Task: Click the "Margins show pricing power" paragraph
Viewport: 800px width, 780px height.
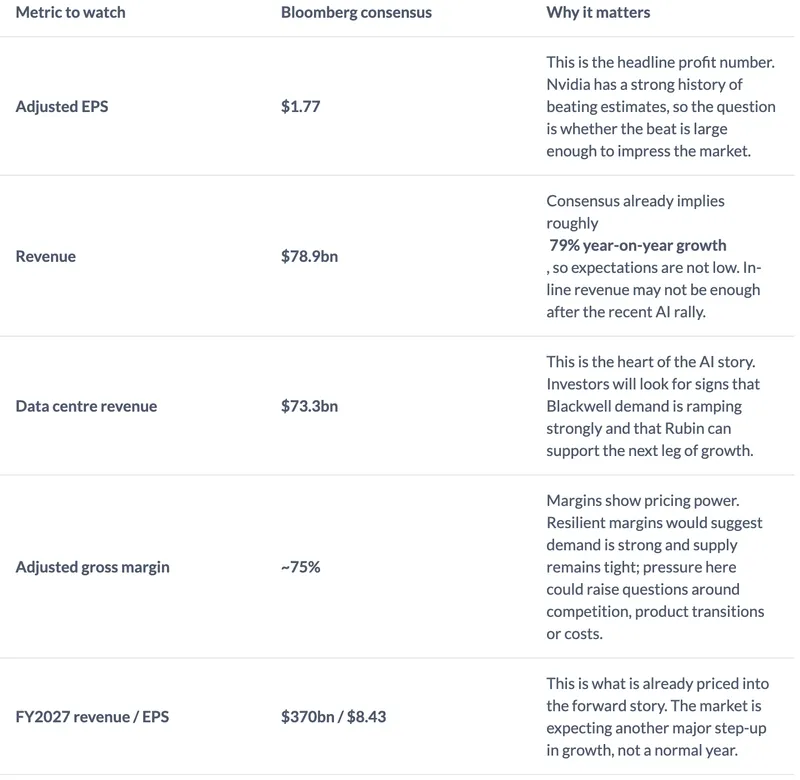Action: 655,567
